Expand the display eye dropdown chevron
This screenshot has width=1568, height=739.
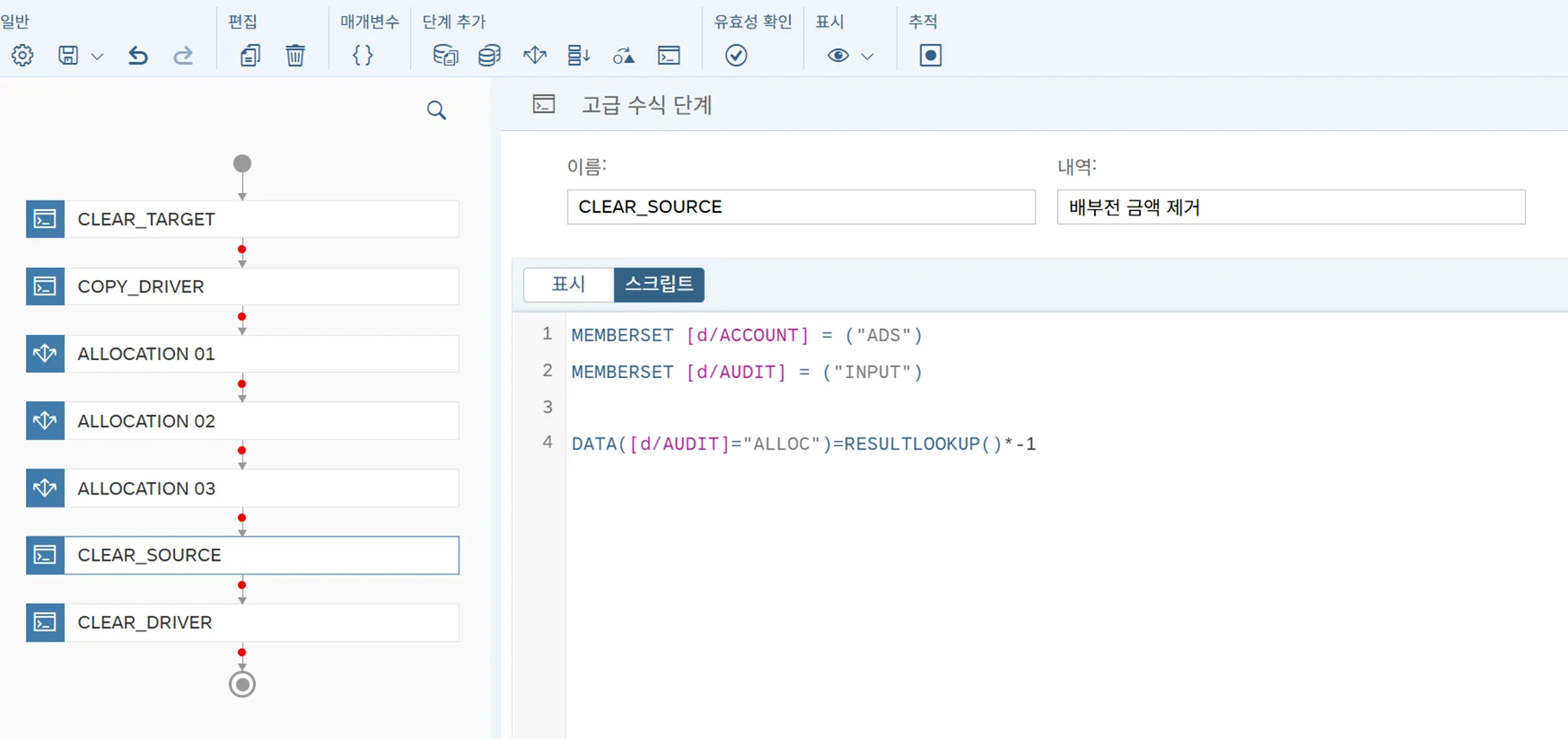click(x=868, y=57)
